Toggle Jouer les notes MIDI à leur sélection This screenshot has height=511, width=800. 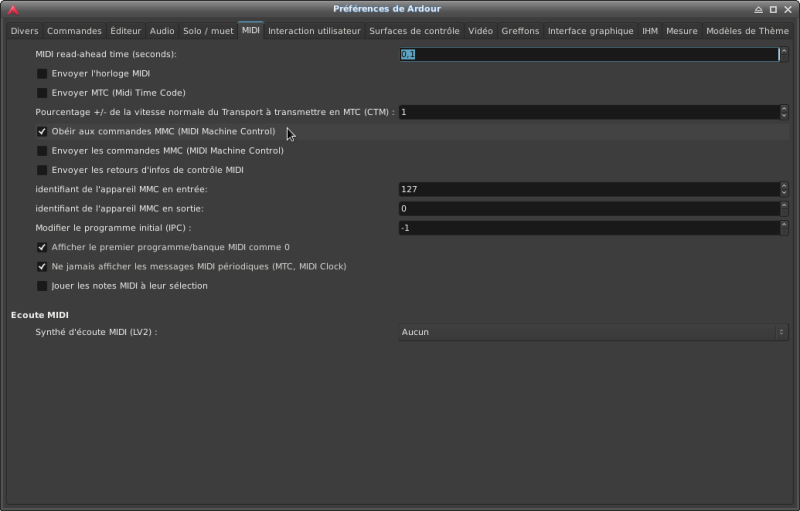[42, 286]
